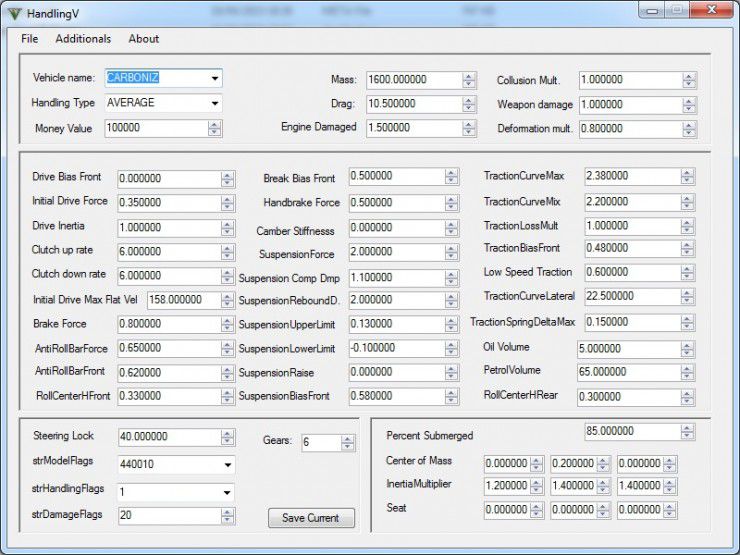Adjust the Gears count spinner
This screenshot has height=555, width=740.
pos(347,442)
